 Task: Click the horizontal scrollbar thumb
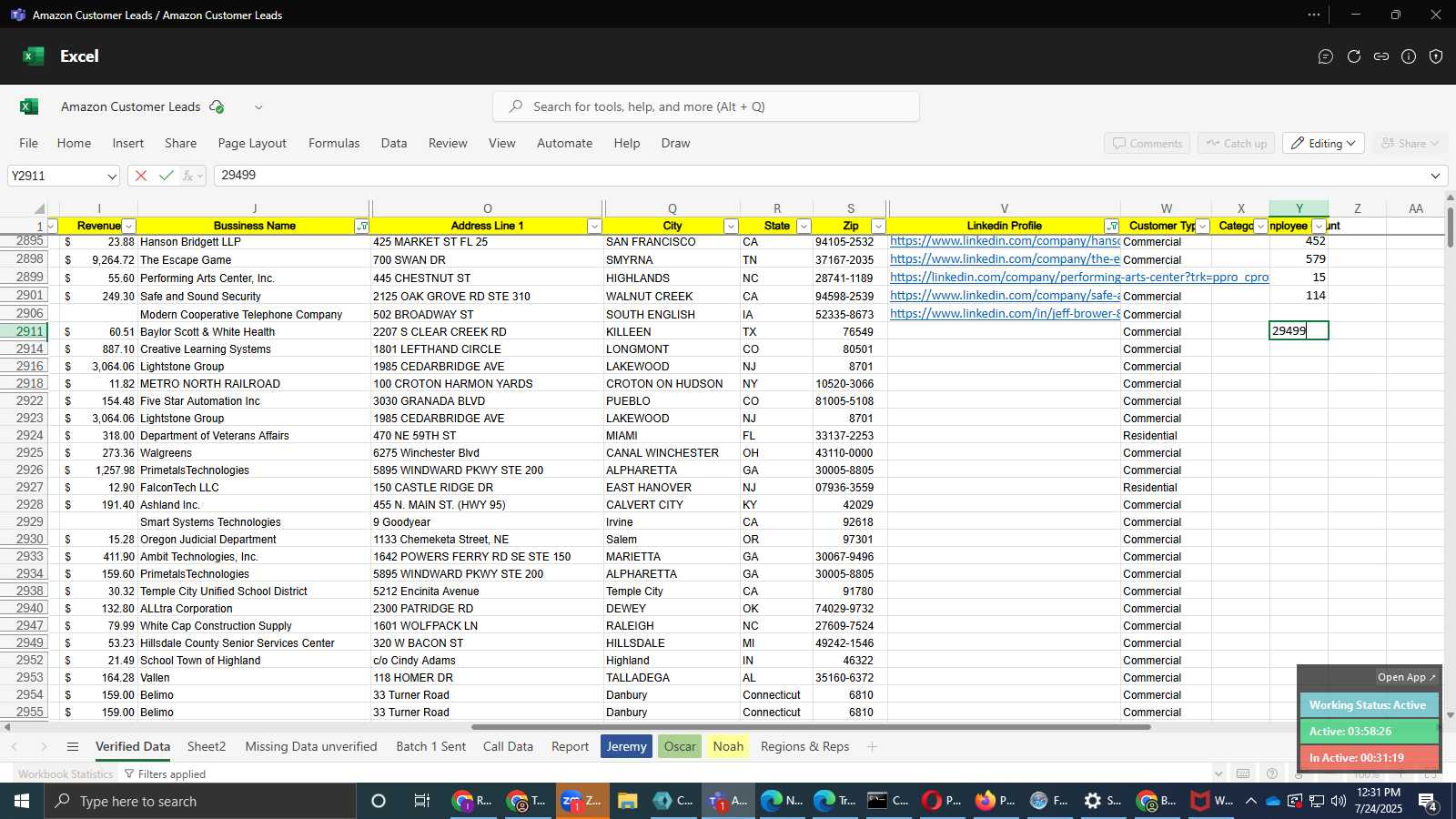pos(811,727)
